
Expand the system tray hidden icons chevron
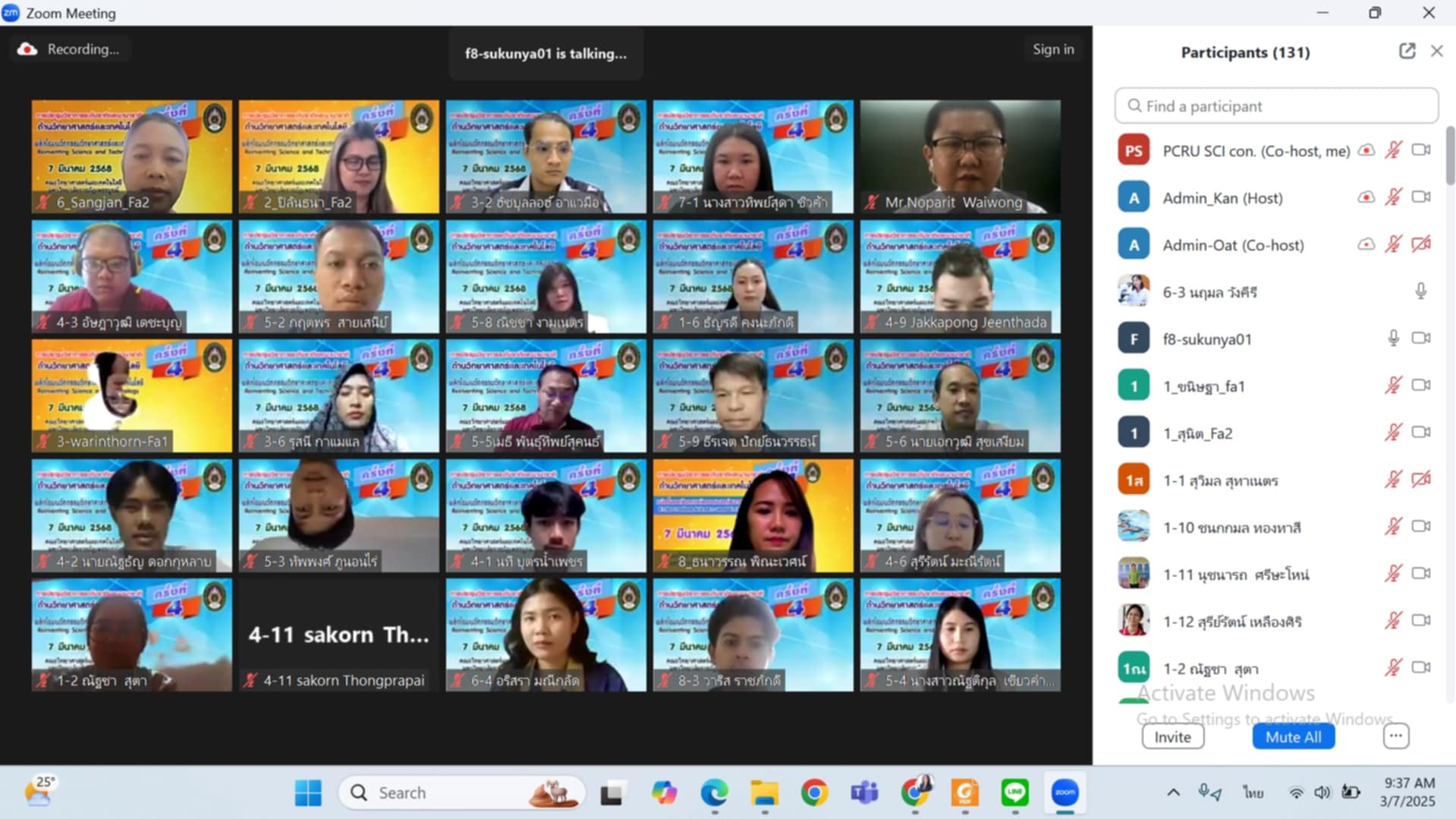(x=1173, y=792)
